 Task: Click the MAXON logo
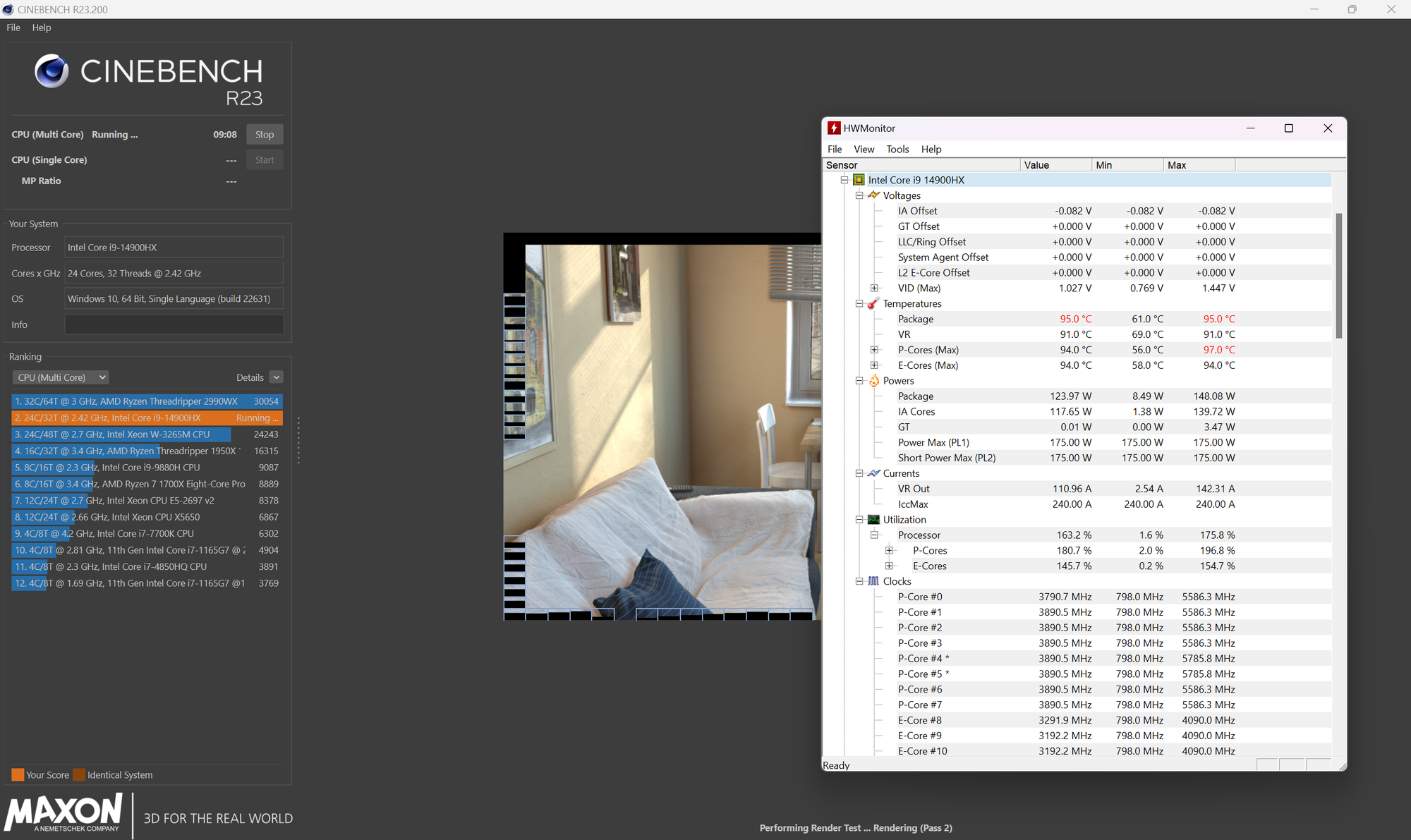64,813
